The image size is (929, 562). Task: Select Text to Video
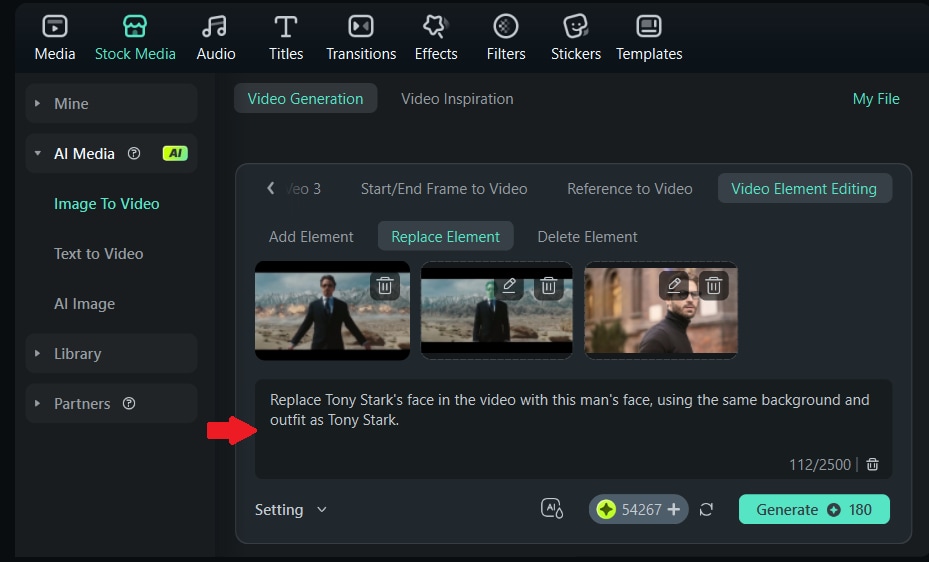(x=98, y=253)
